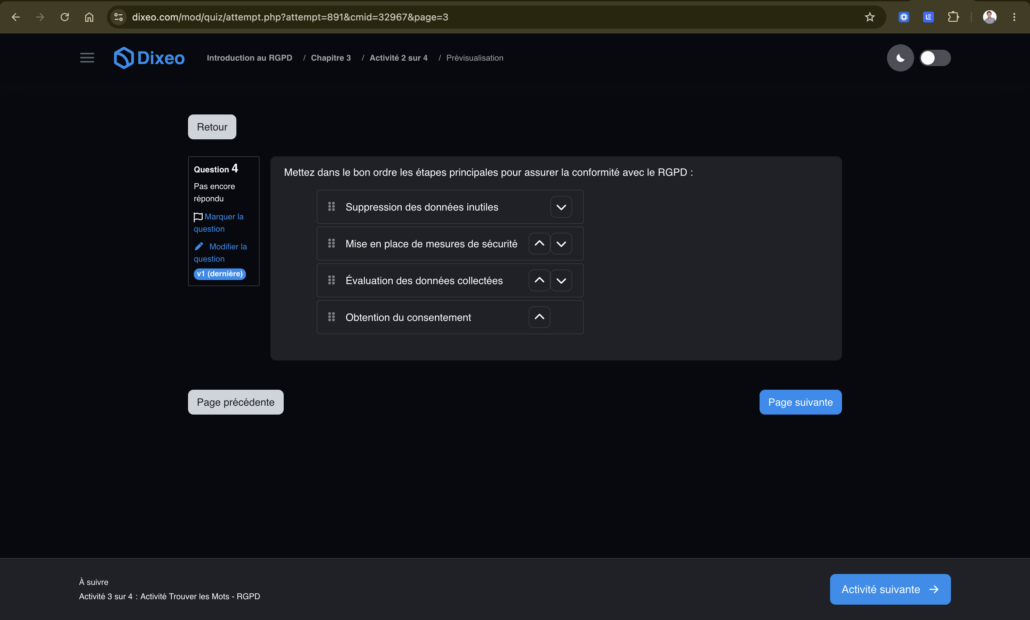Select 'Obtention du consentement' item text
The height and width of the screenshot is (620, 1030).
click(408, 317)
